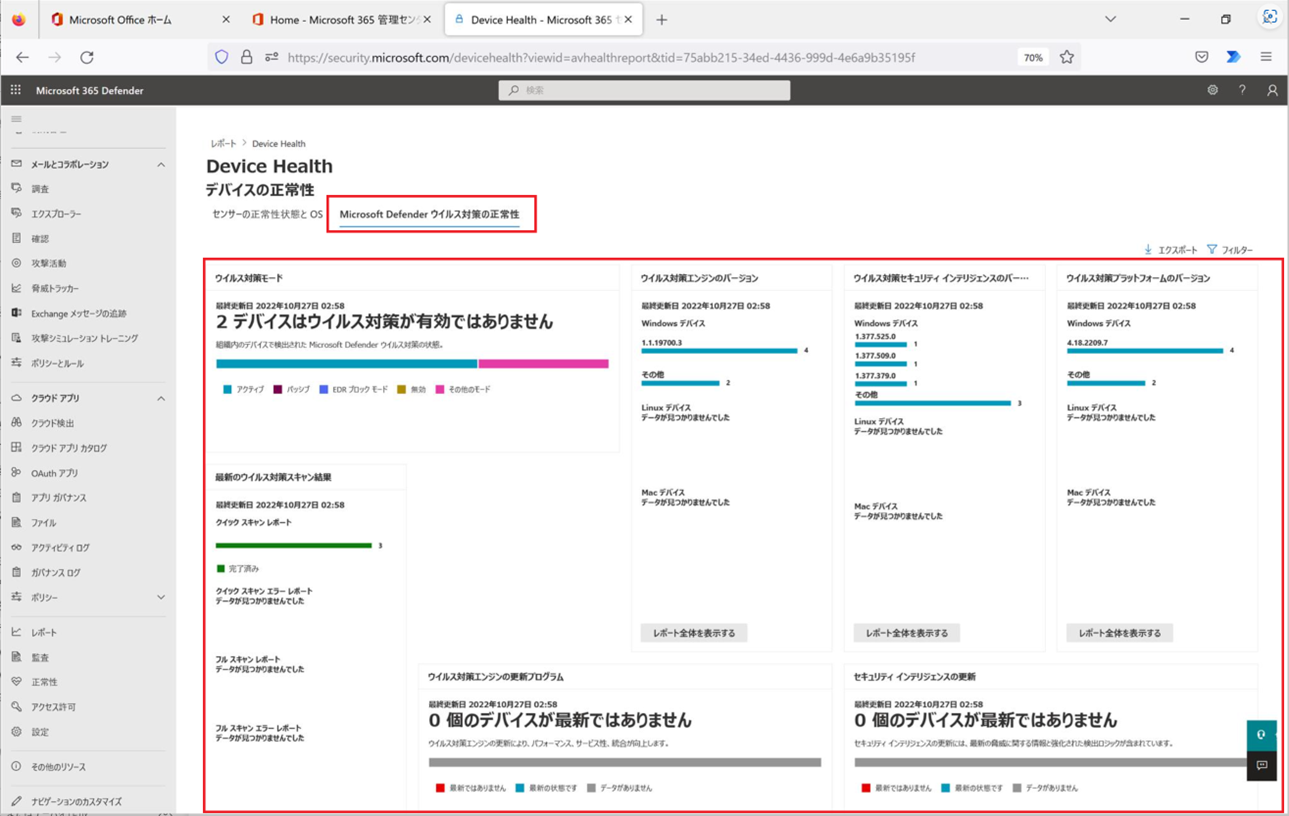
Task: Open 設定 in sidebar
Action: tap(40, 732)
